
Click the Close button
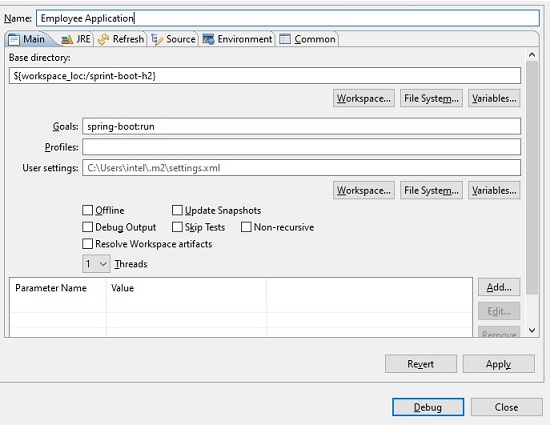click(x=507, y=407)
